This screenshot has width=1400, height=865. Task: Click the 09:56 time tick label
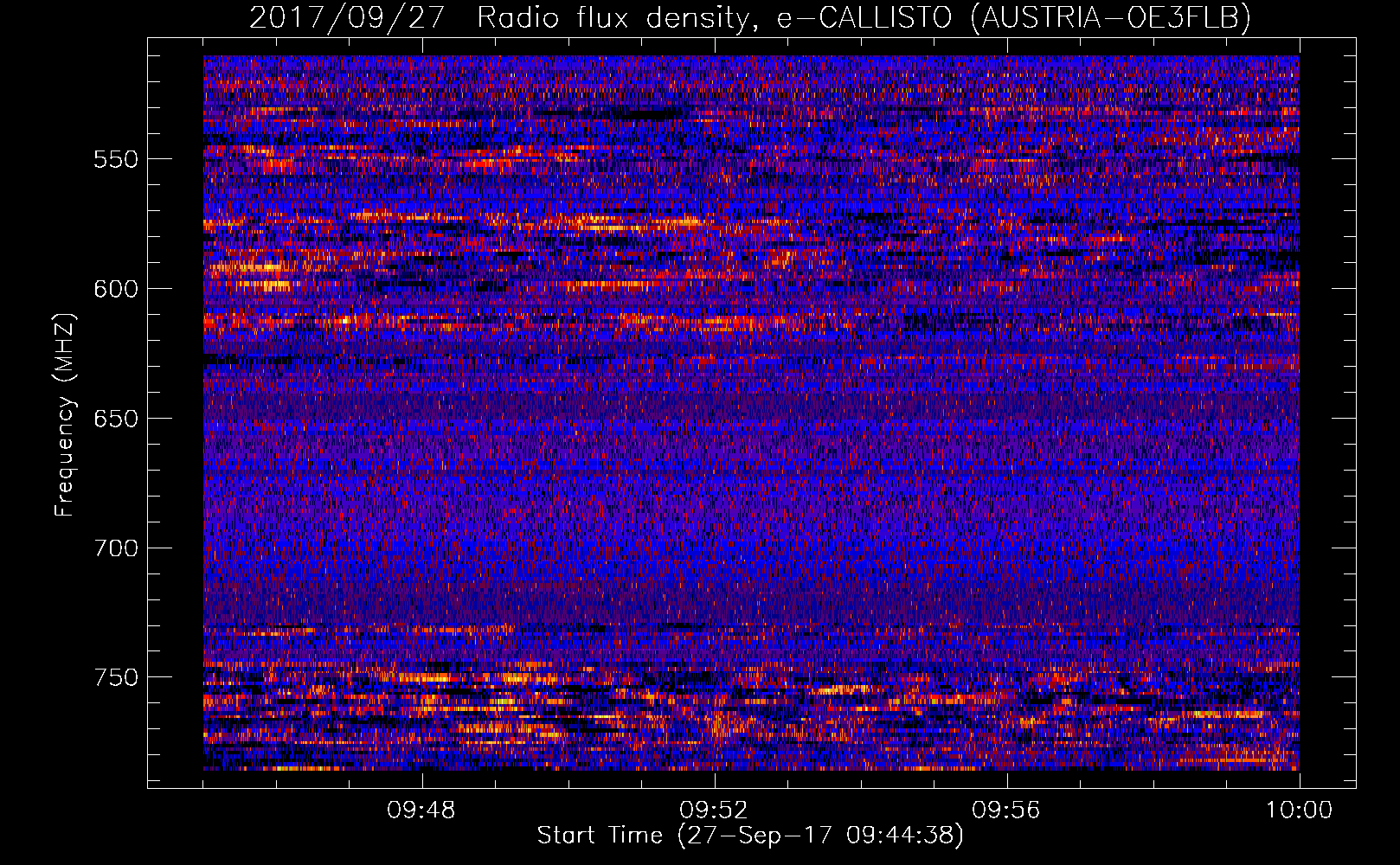click(1006, 811)
